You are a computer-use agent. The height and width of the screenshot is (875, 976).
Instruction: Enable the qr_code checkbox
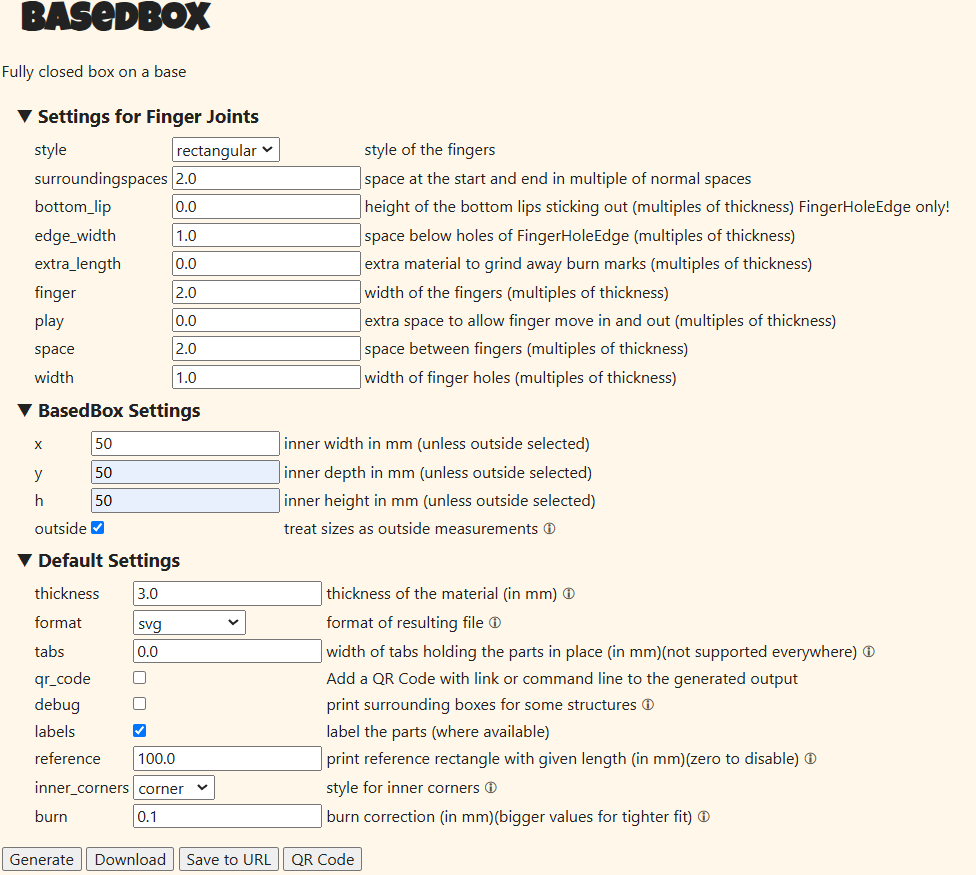click(x=139, y=678)
